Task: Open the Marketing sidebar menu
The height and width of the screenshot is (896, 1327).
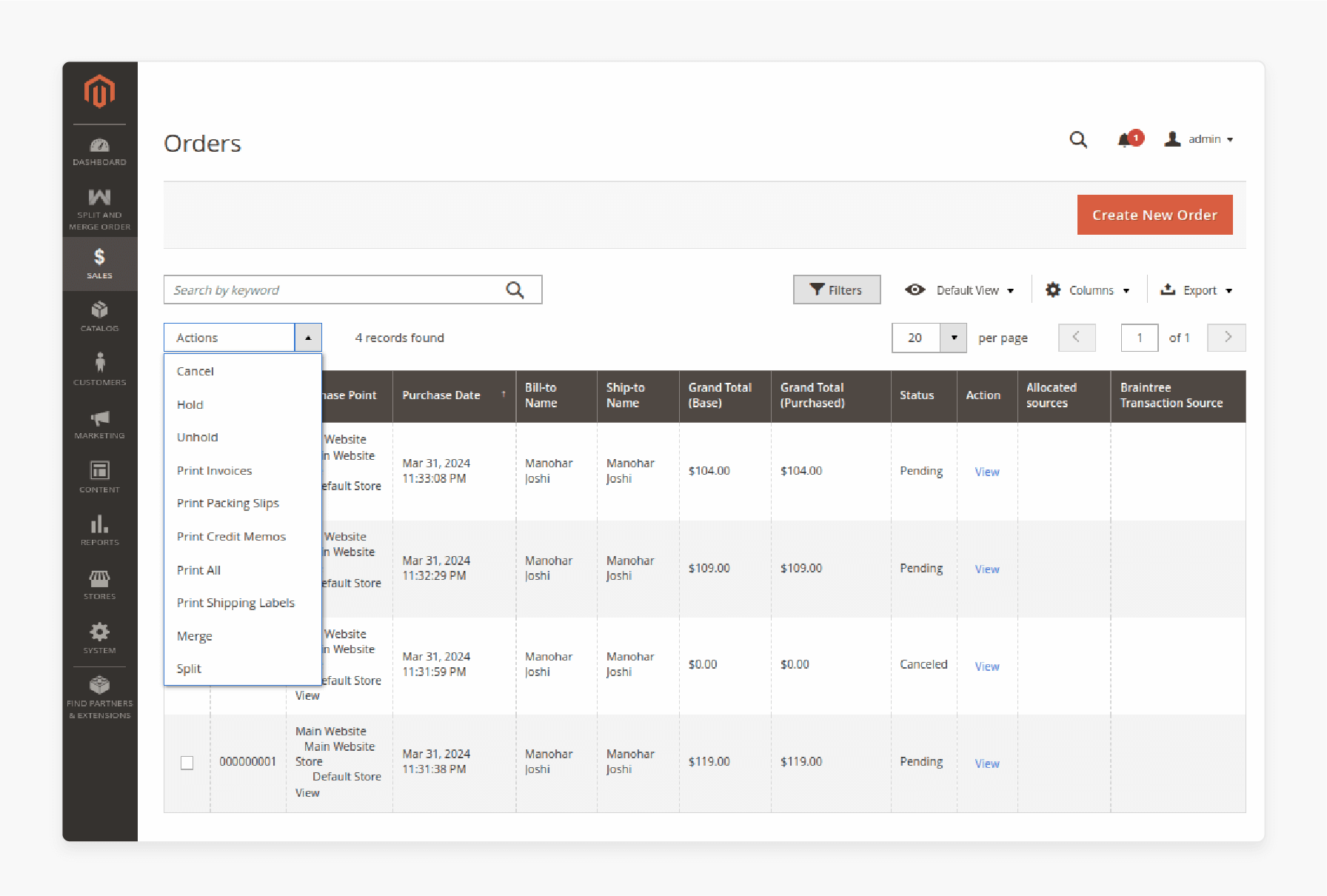Action: (99, 424)
